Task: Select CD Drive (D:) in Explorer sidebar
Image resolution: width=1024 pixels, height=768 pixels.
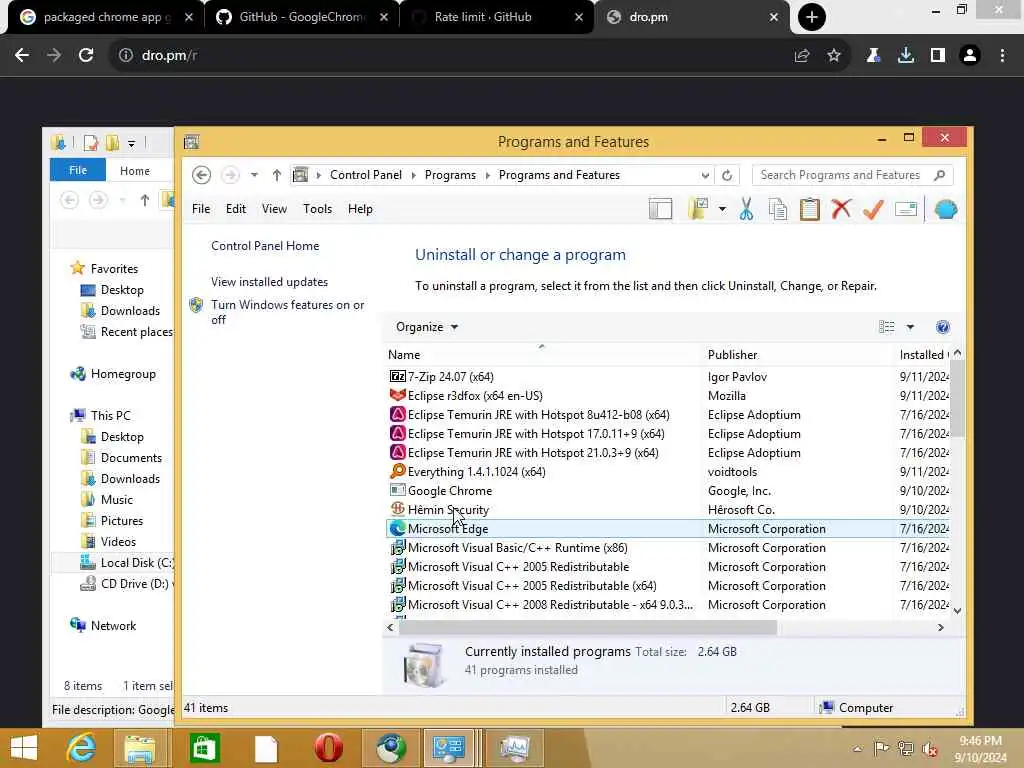Action: [134, 584]
